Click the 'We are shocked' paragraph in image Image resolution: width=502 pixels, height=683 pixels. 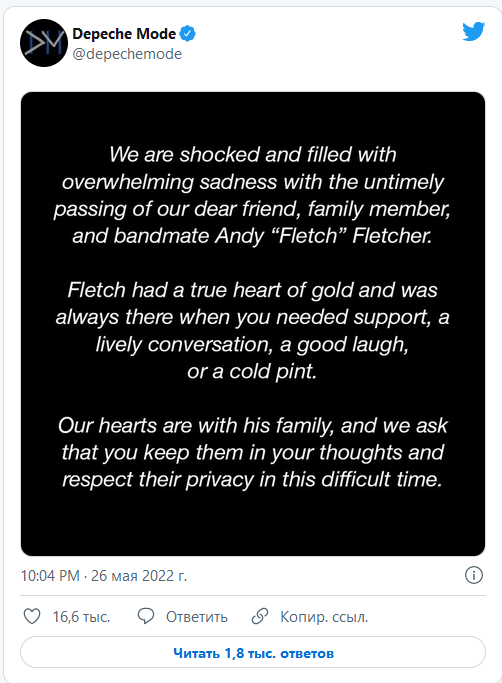pos(252,195)
